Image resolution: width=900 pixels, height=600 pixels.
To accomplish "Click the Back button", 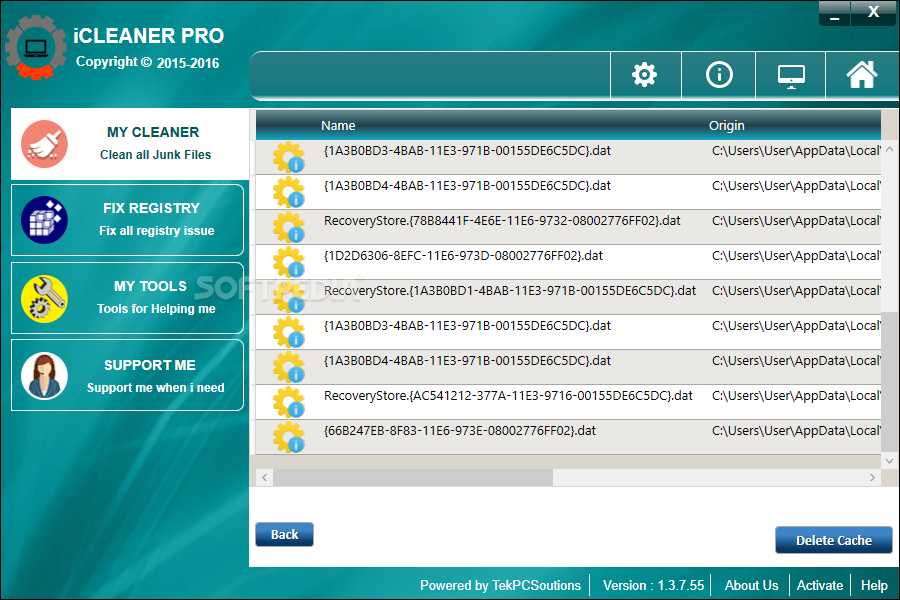I will coord(285,535).
